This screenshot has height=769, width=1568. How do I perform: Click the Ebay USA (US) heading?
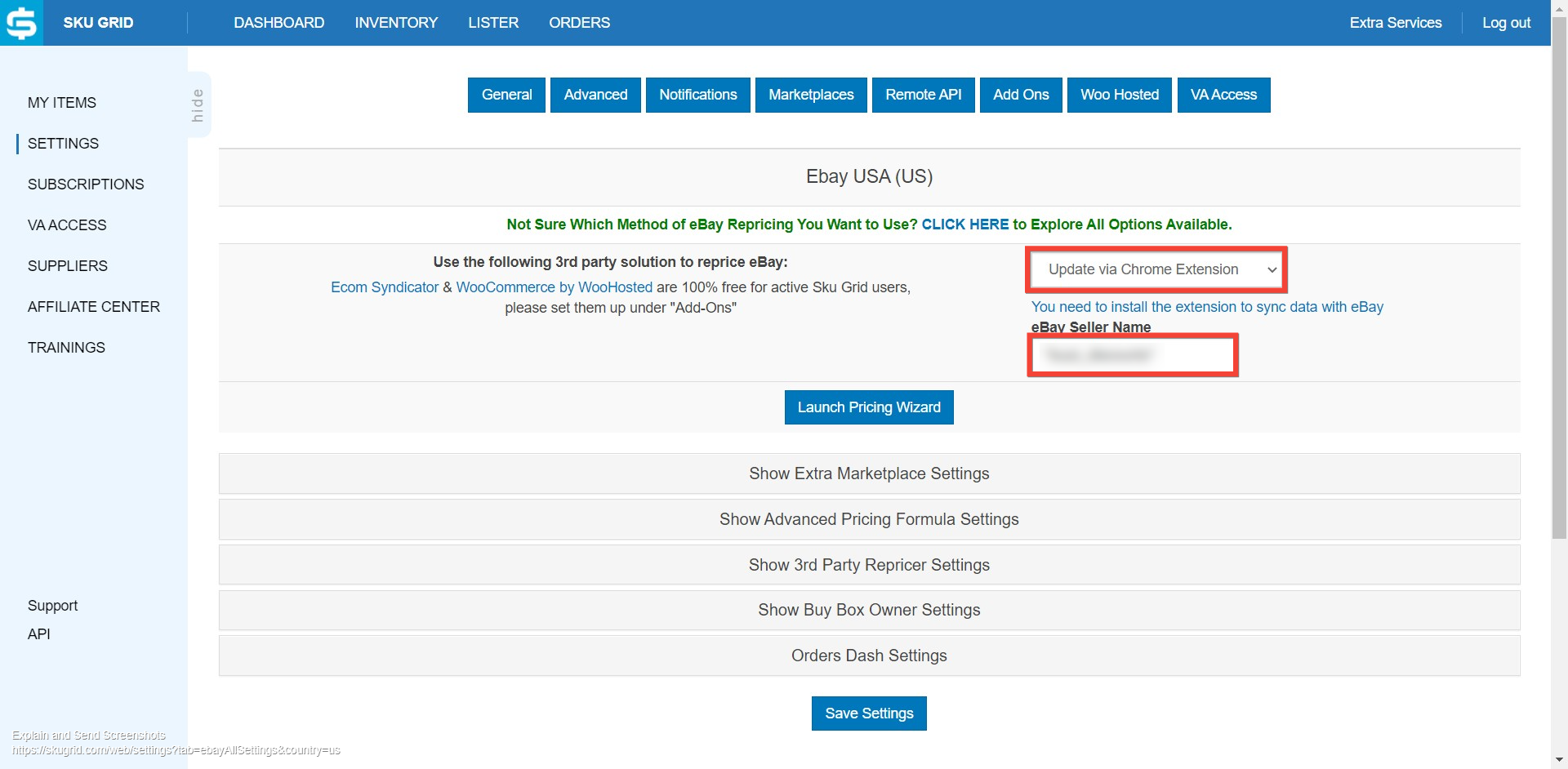click(x=869, y=176)
